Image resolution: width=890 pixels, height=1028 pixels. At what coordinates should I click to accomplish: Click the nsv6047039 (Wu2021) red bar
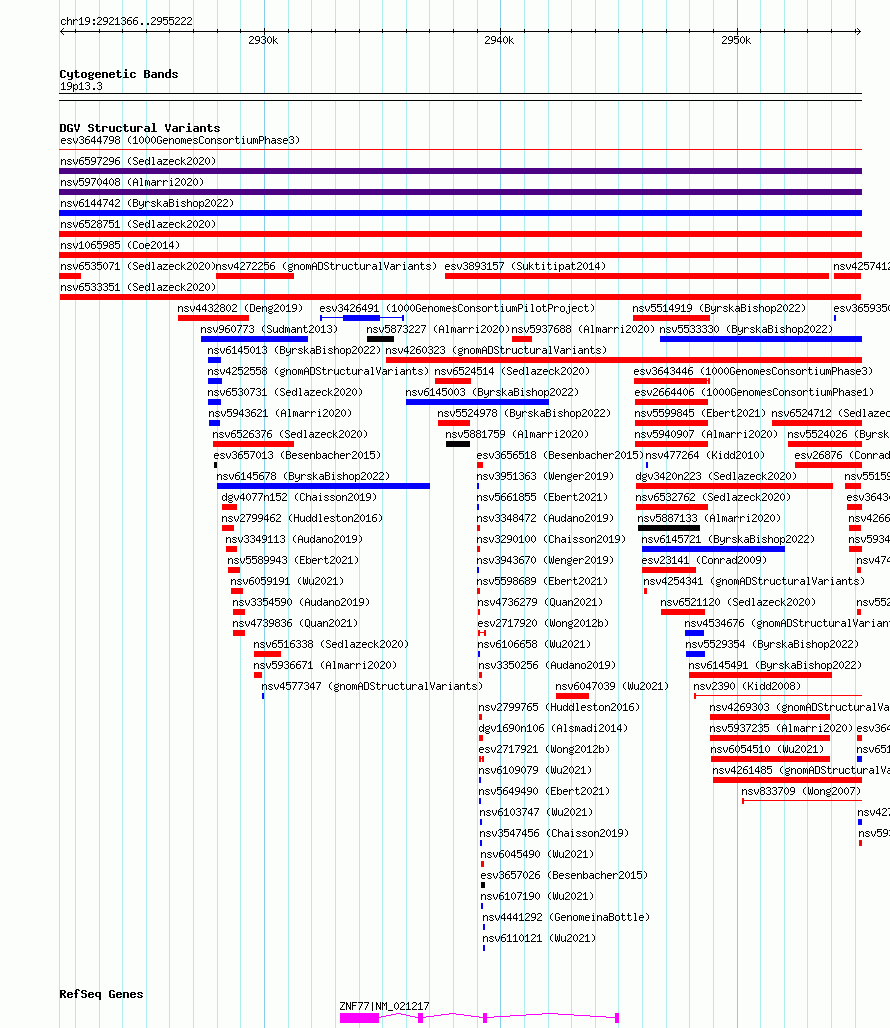pos(572,696)
